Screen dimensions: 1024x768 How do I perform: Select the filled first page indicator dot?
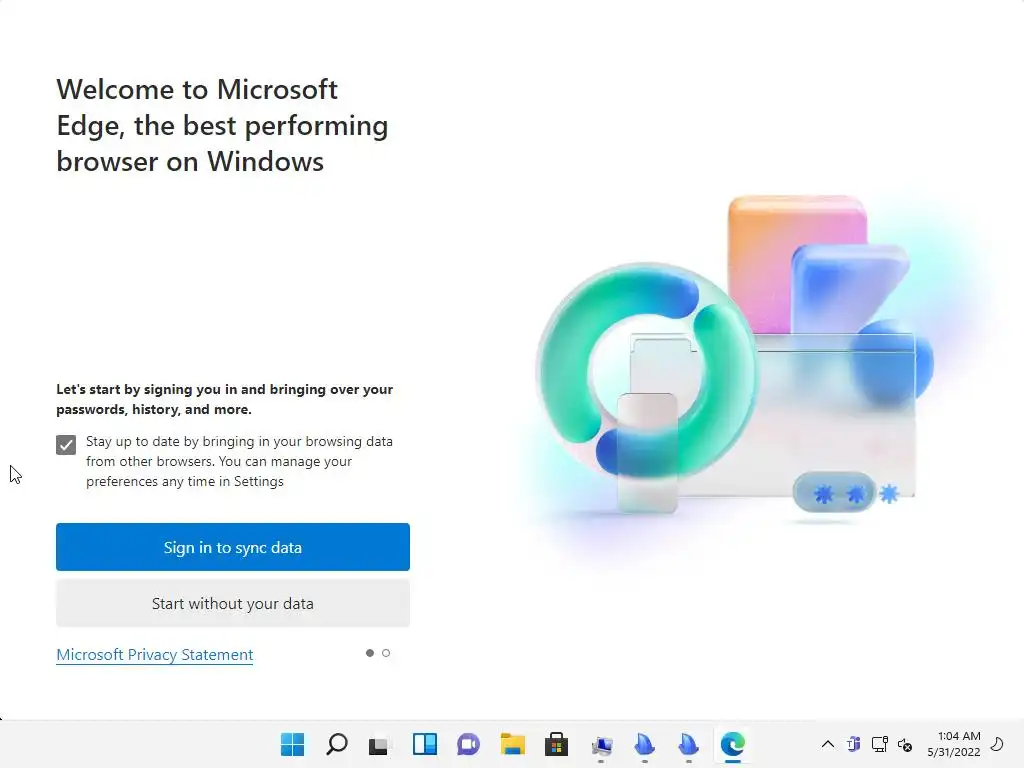click(370, 653)
